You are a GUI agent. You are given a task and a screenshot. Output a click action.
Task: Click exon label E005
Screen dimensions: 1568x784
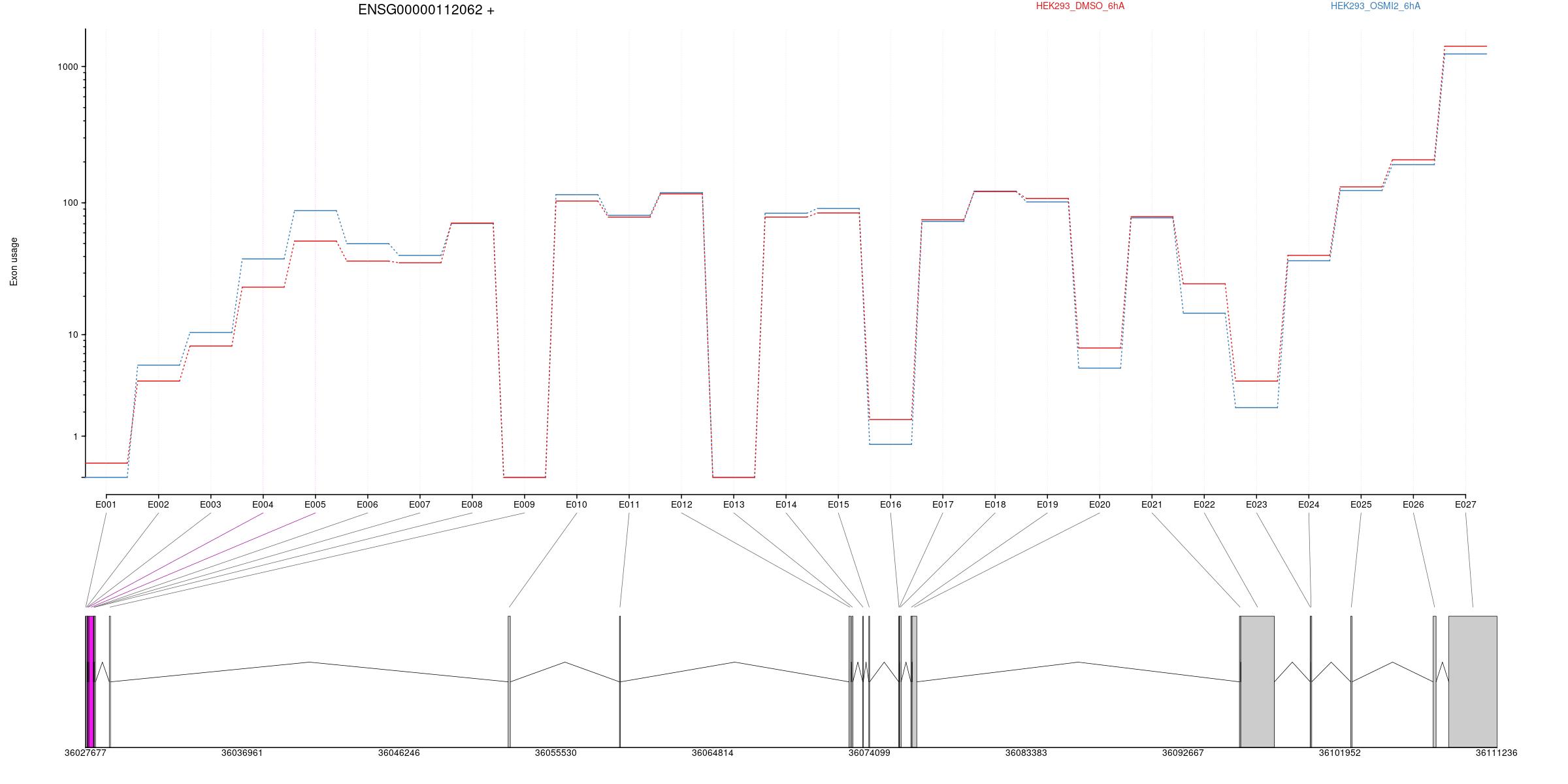(315, 504)
